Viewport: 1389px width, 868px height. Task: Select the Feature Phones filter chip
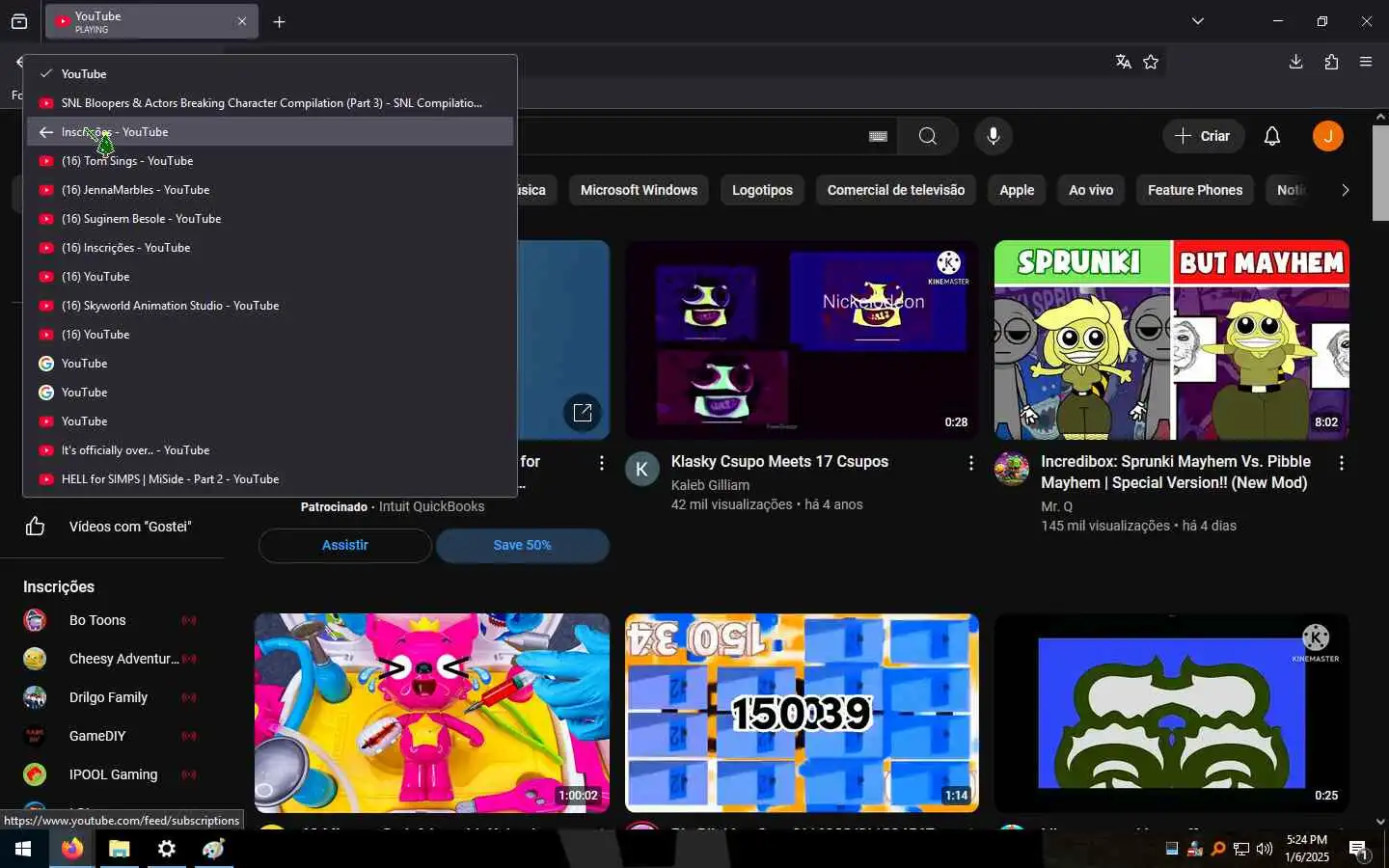click(x=1195, y=190)
